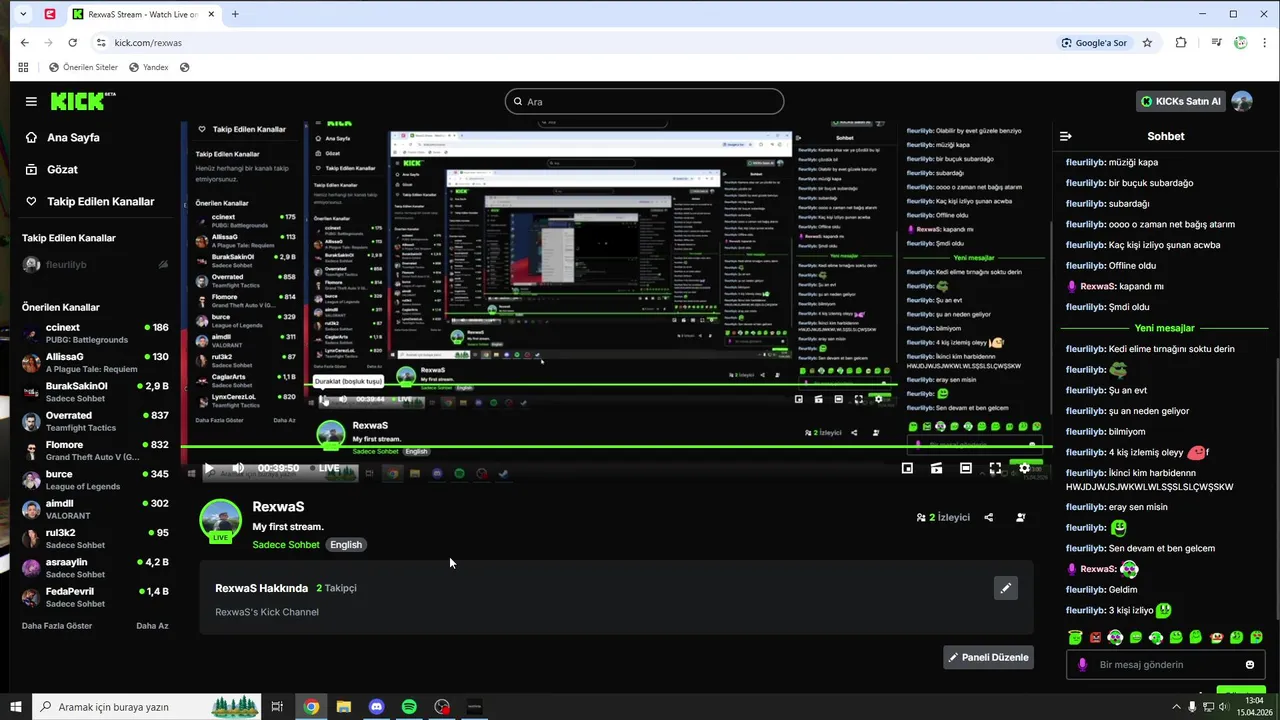Click 2 İzleyici viewer count
Viewport: 1280px width, 720px height.
pyautogui.click(x=943, y=517)
